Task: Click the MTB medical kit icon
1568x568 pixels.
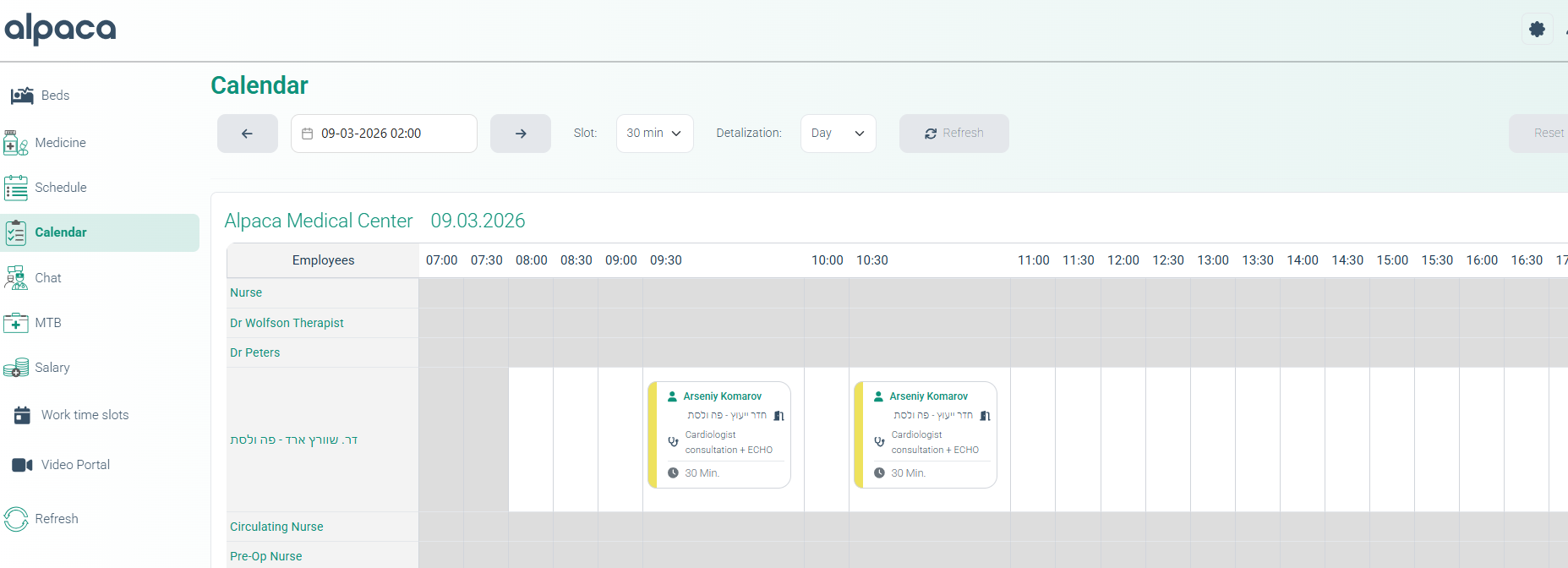Action: pyautogui.click(x=16, y=323)
